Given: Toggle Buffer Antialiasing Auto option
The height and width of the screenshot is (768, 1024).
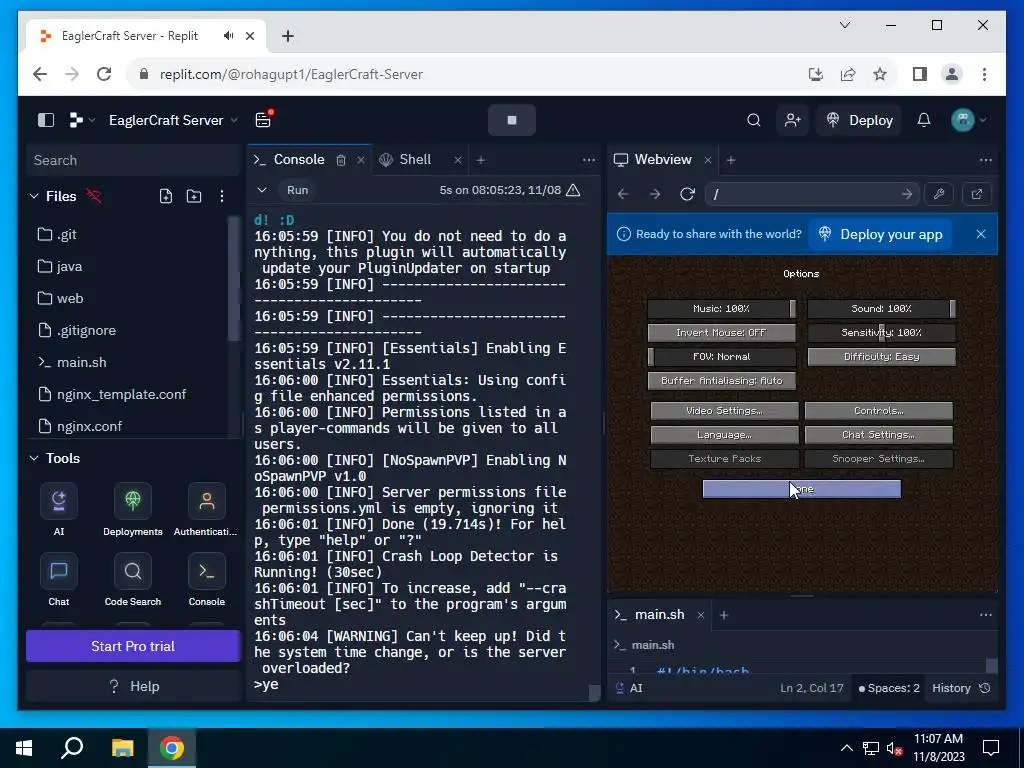Looking at the screenshot, I should 722,381.
